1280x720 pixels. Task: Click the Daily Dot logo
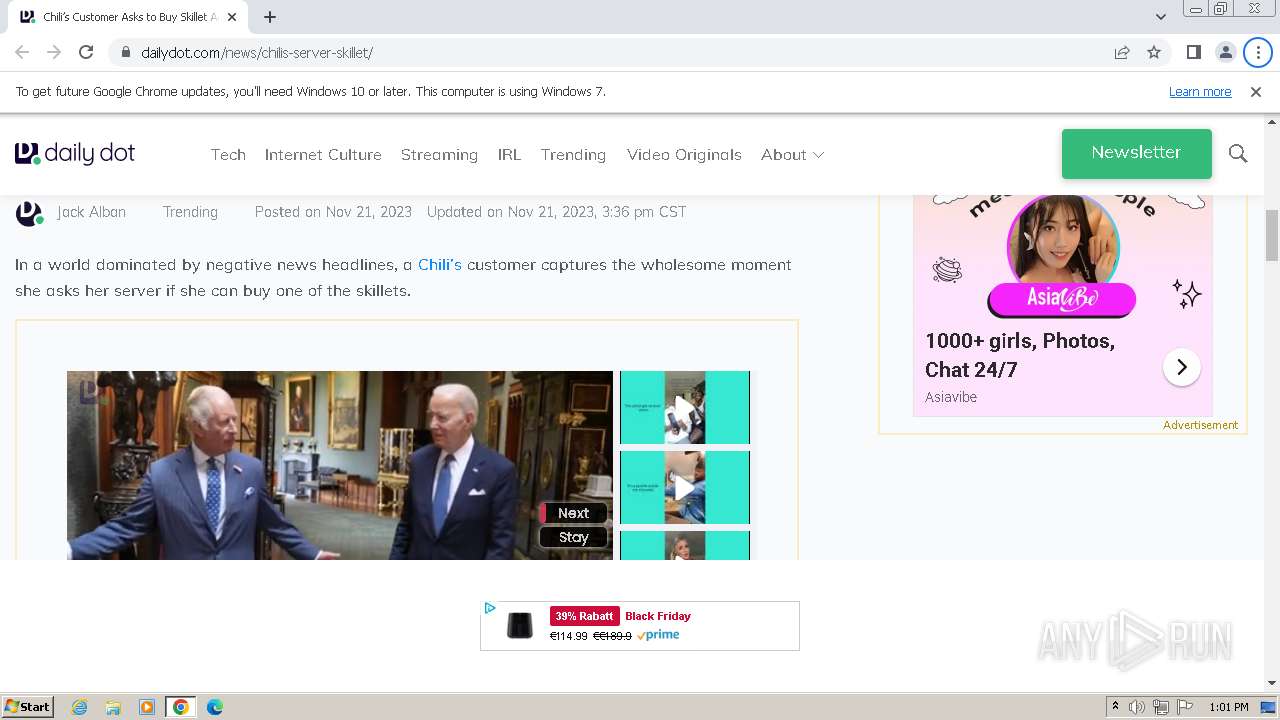pyautogui.click(x=75, y=153)
